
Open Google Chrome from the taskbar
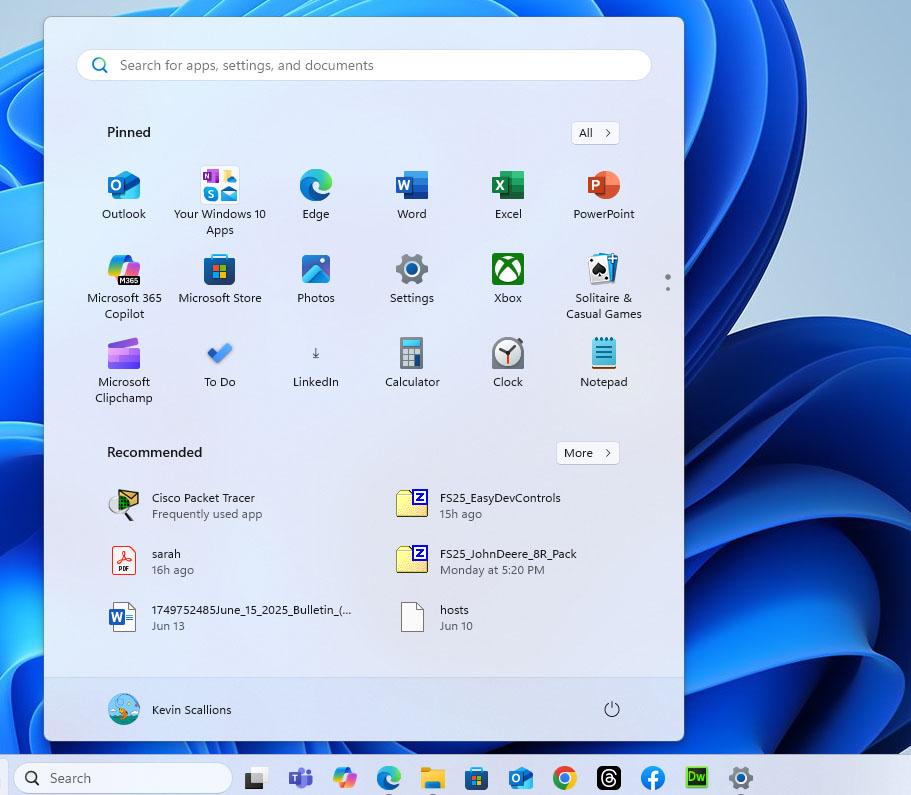[565, 778]
